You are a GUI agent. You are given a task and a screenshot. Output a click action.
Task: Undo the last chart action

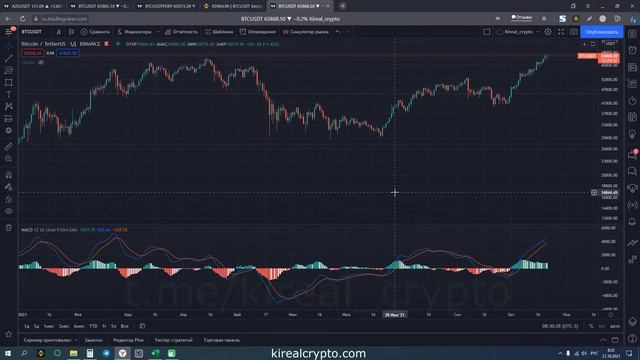338,31
